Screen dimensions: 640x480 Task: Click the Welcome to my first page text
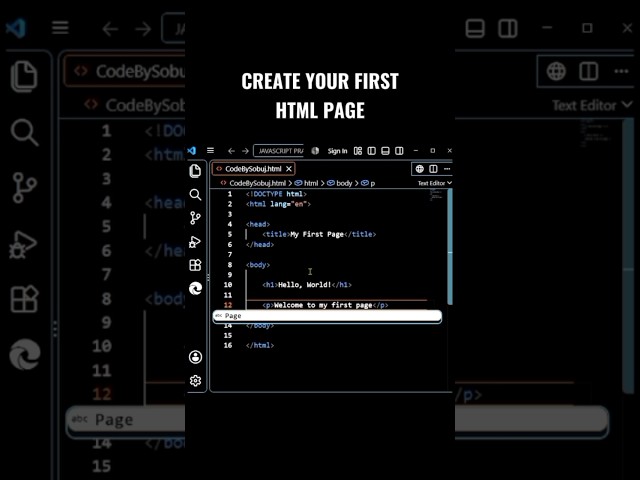pos(323,305)
